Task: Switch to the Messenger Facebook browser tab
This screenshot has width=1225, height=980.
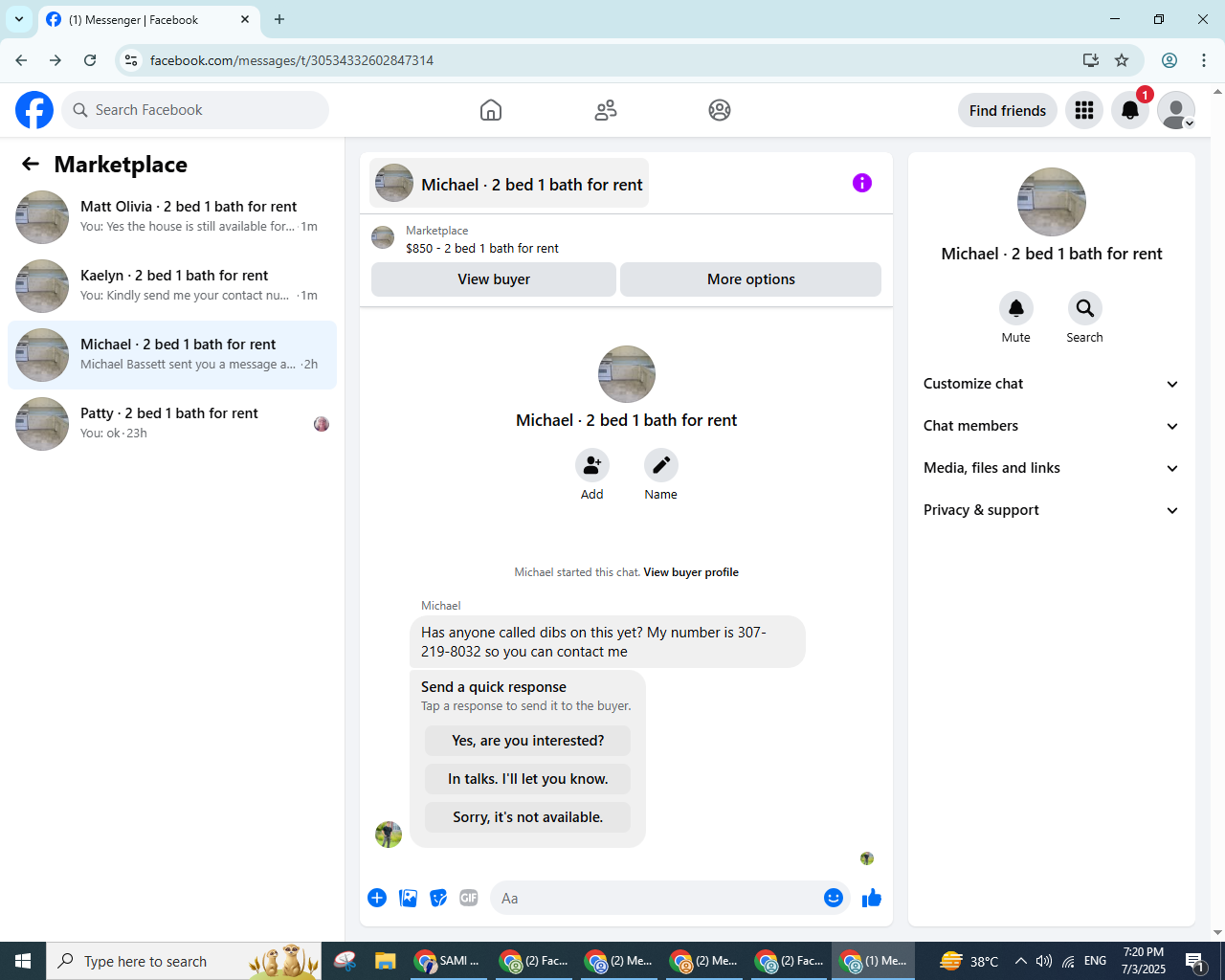Action: [x=148, y=19]
